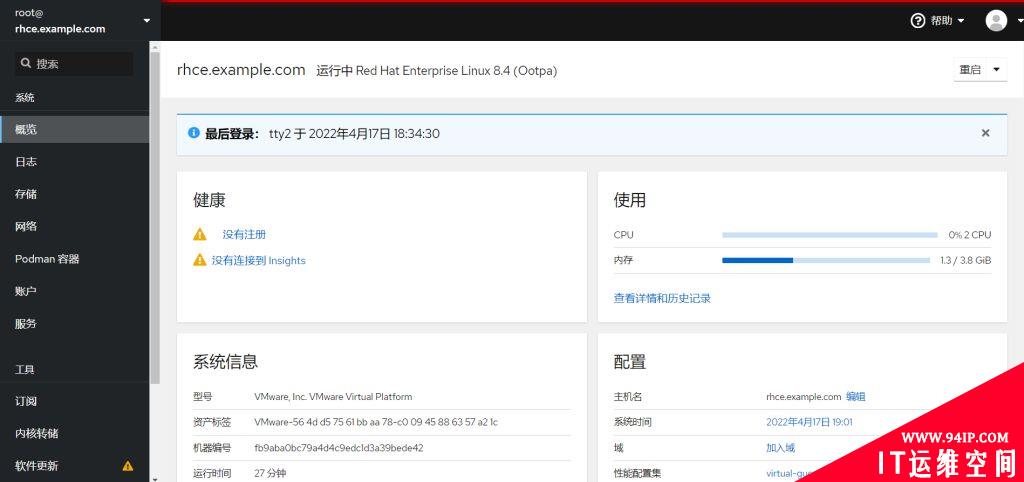This screenshot has width=1024, height=482.
Task: Go to the 存储 sidebar page
Action: point(74,194)
